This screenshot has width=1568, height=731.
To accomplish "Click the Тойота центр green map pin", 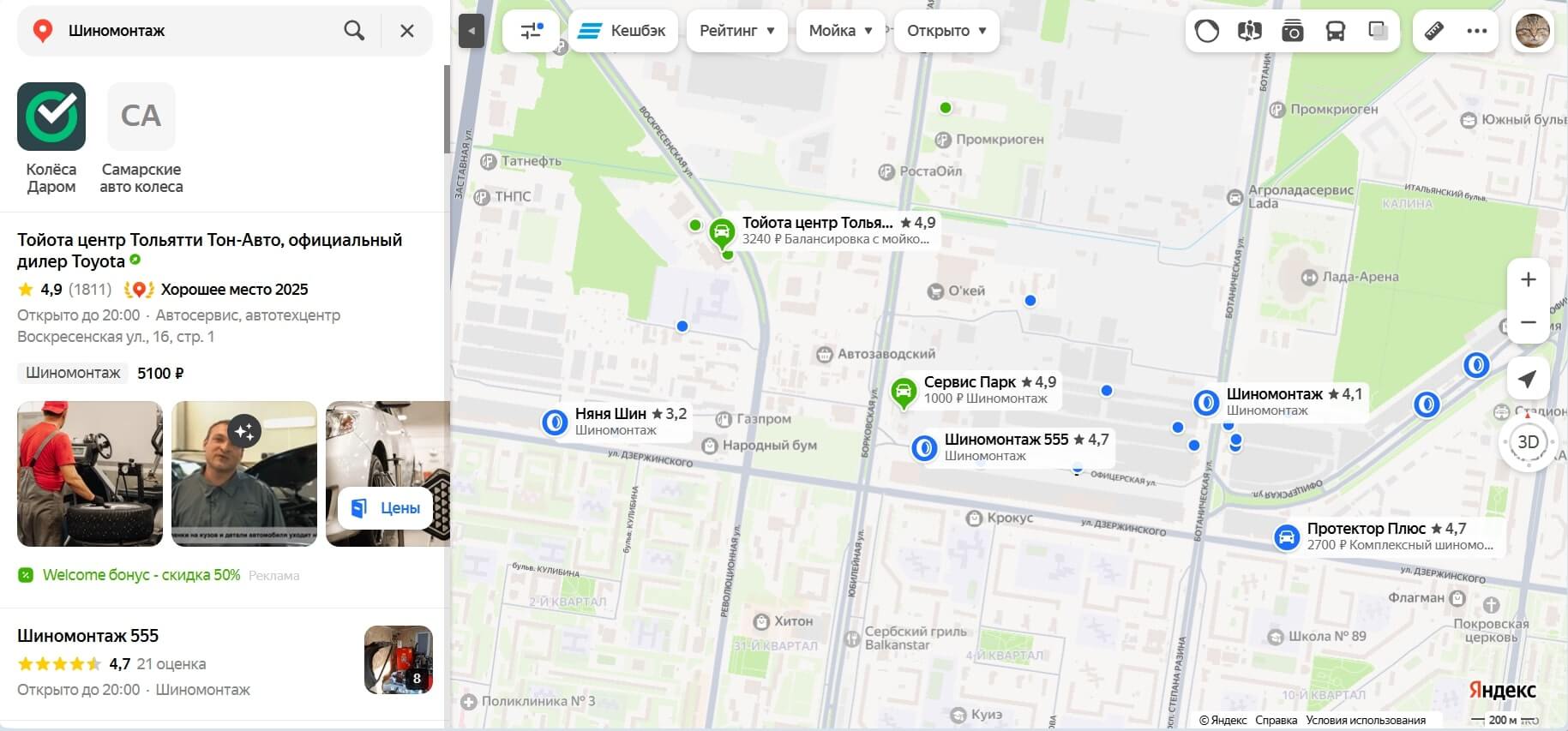I will [722, 233].
